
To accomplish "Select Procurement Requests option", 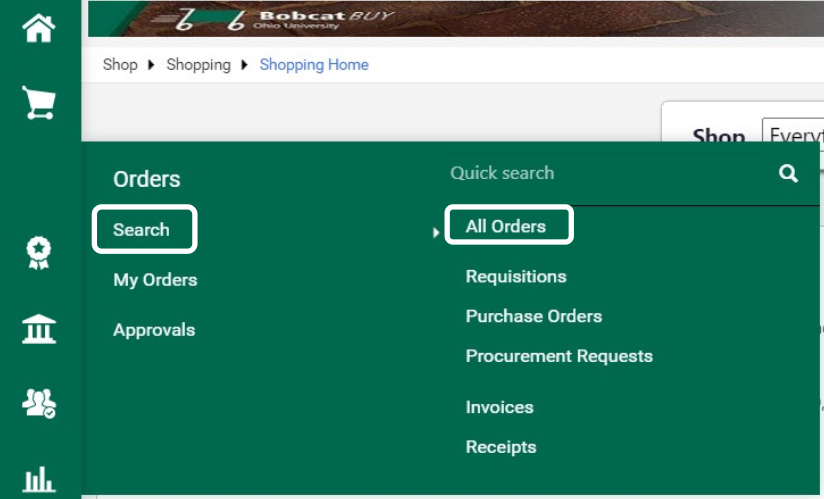I will [x=559, y=356].
